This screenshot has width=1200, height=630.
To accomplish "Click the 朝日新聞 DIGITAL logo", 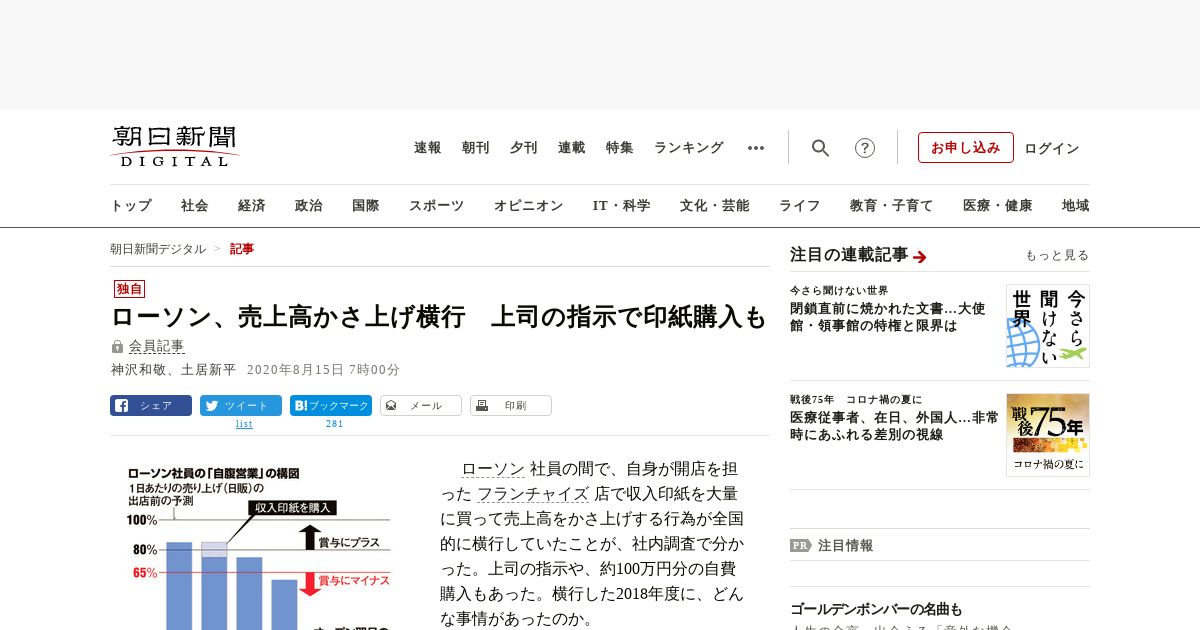I will tap(174, 146).
